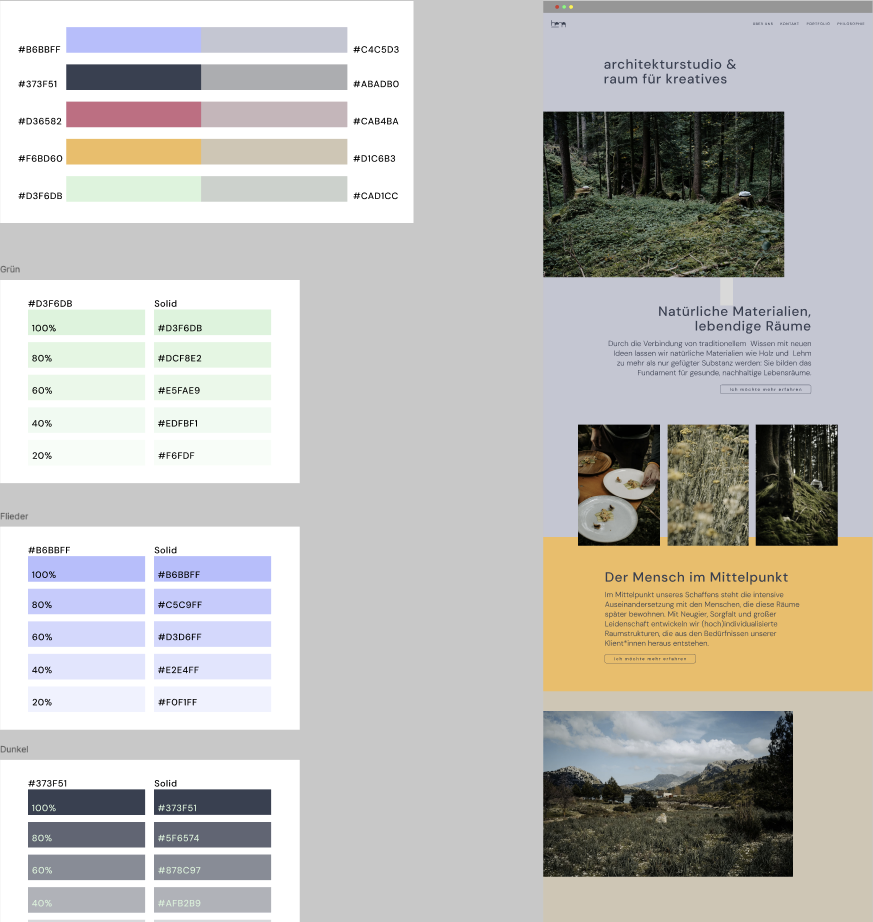Click the button below the Natürliche Materialien paragraph
Image resolution: width=873 pixels, height=922 pixels.
point(765,389)
